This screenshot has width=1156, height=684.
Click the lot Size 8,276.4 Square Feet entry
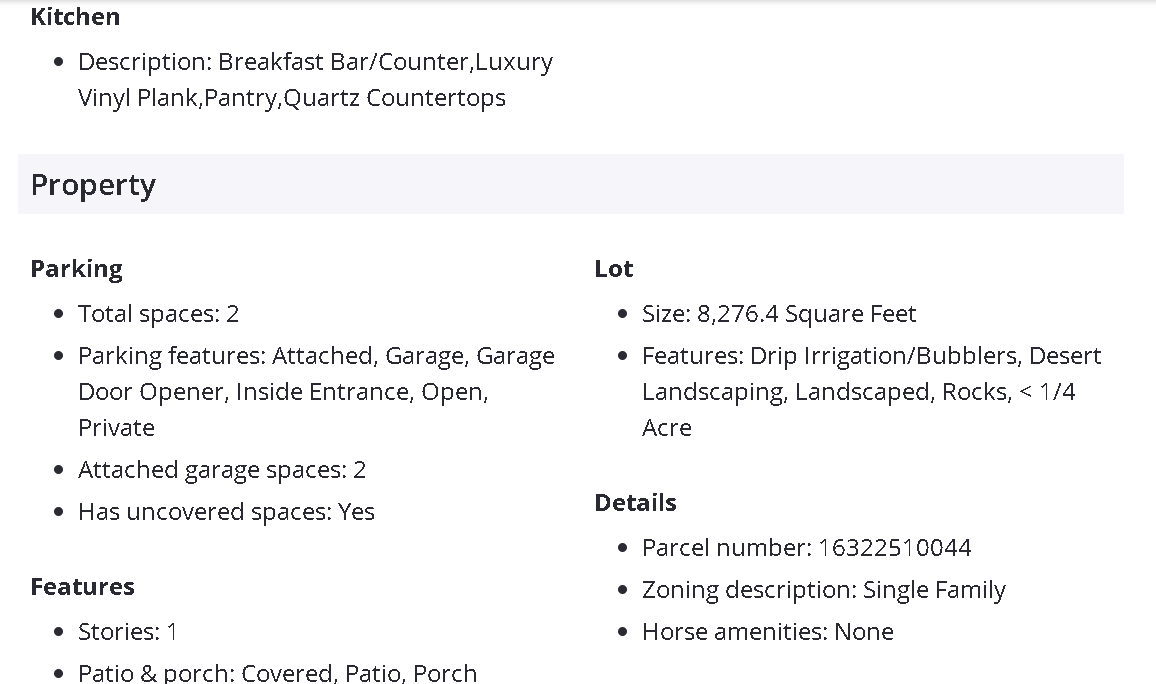pyautogui.click(x=779, y=314)
